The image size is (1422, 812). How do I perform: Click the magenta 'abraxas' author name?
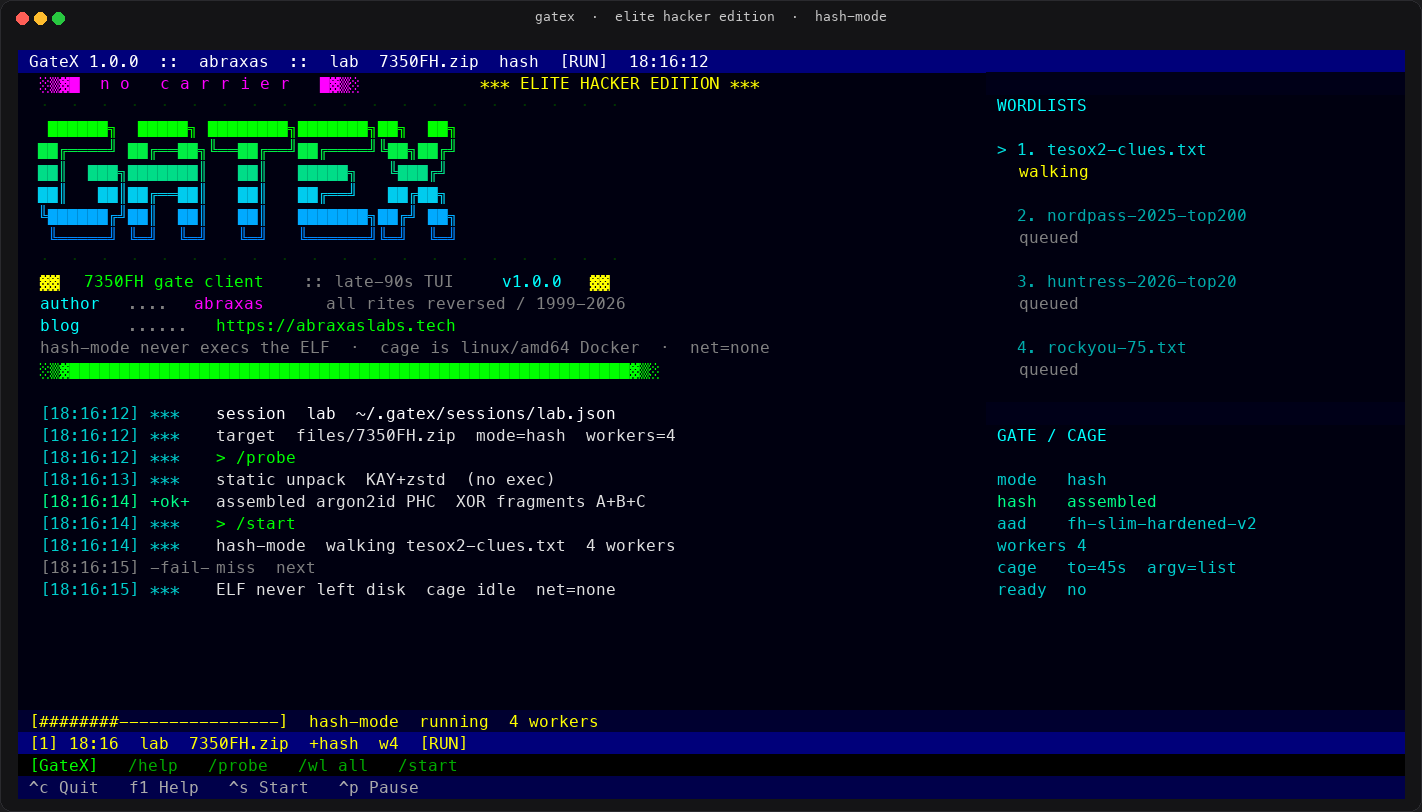[x=229, y=304]
